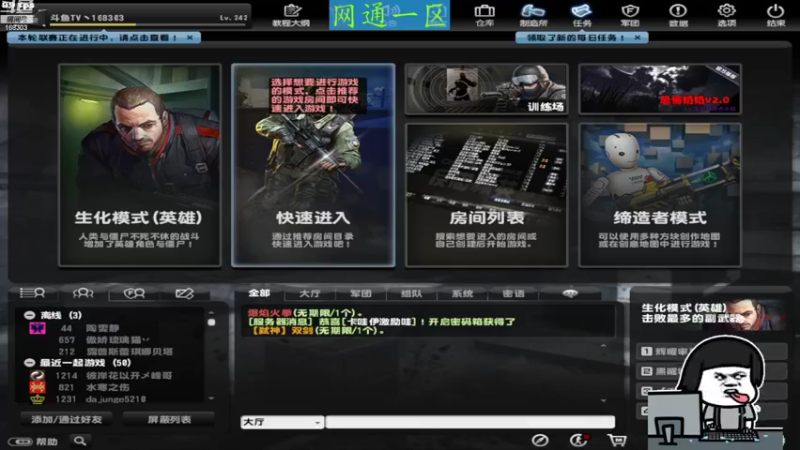Click the compass icon below chat
This screenshot has height=450, width=800.
(x=540, y=440)
